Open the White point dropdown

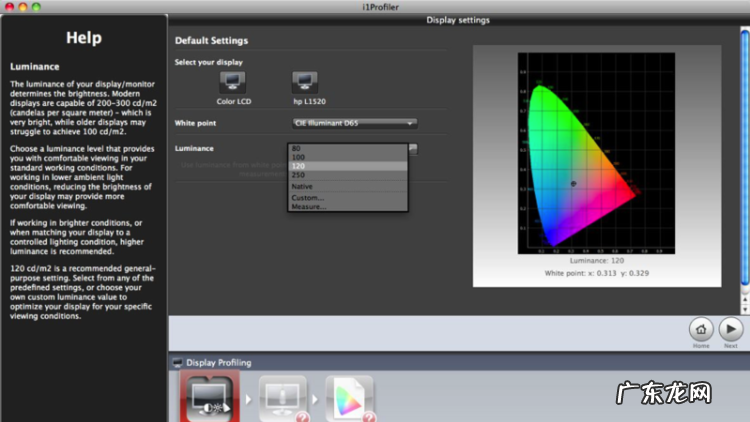[x=354, y=123]
